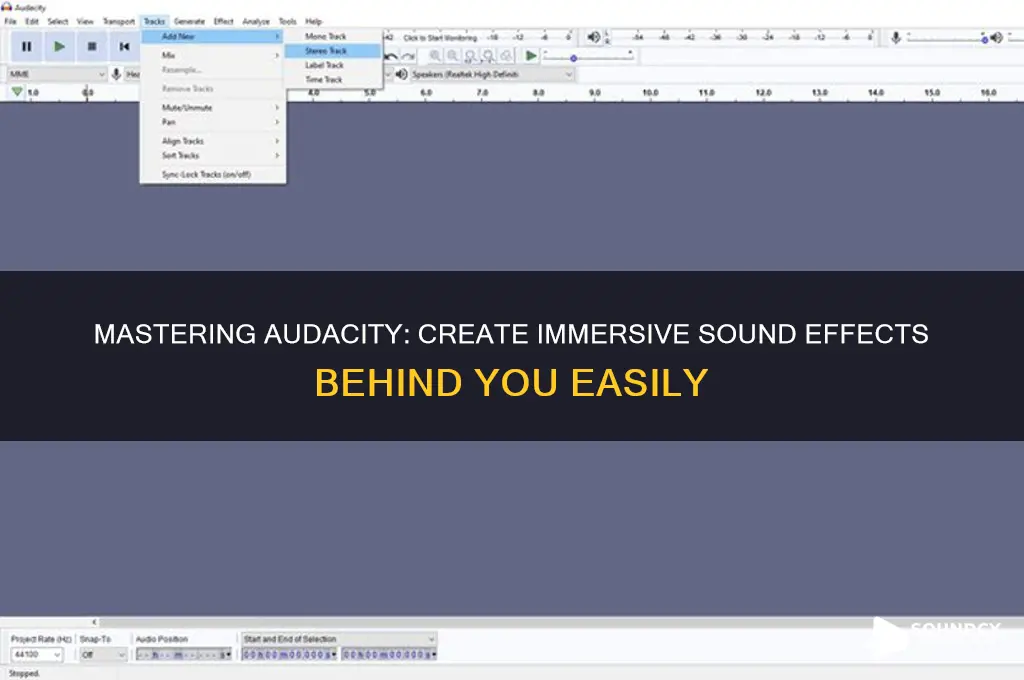Open the selection end time format arrow
The width and height of the screenshot is (1024, 680).
[434, 654]
